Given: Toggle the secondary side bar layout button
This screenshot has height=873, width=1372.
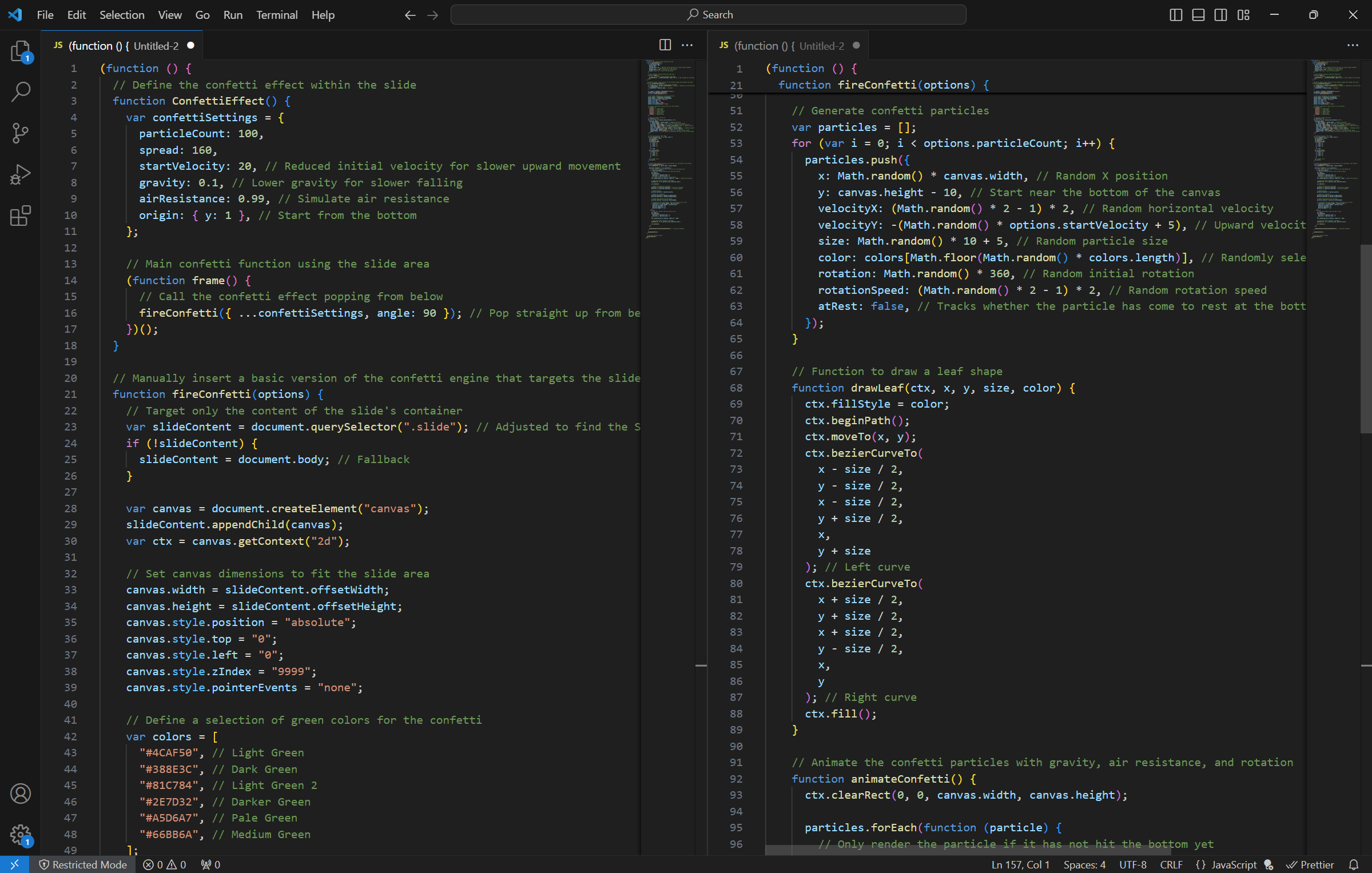Looking at the screenshot, I should (x=1220, y=15).
